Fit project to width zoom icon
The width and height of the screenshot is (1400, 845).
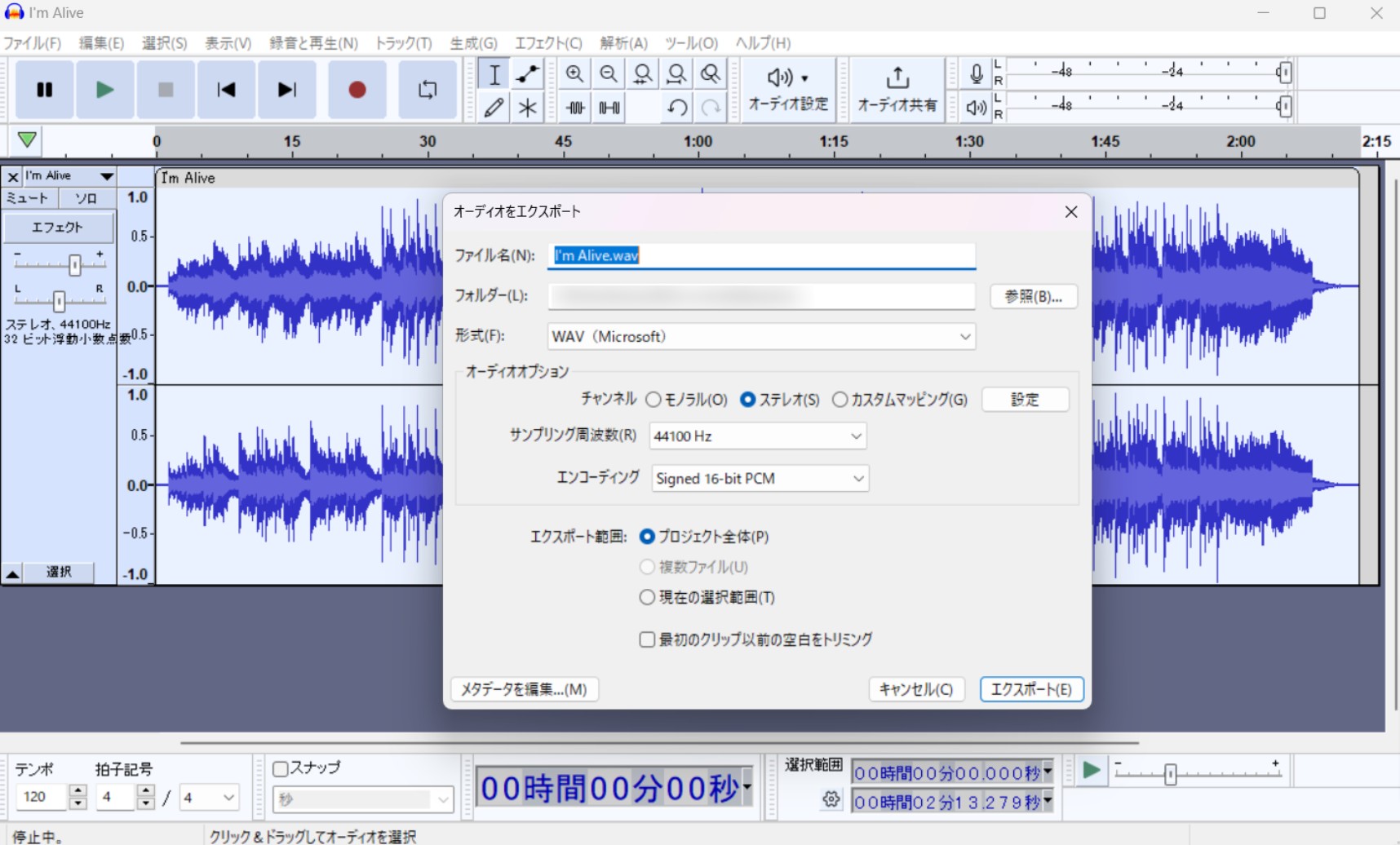pos(676,74)
